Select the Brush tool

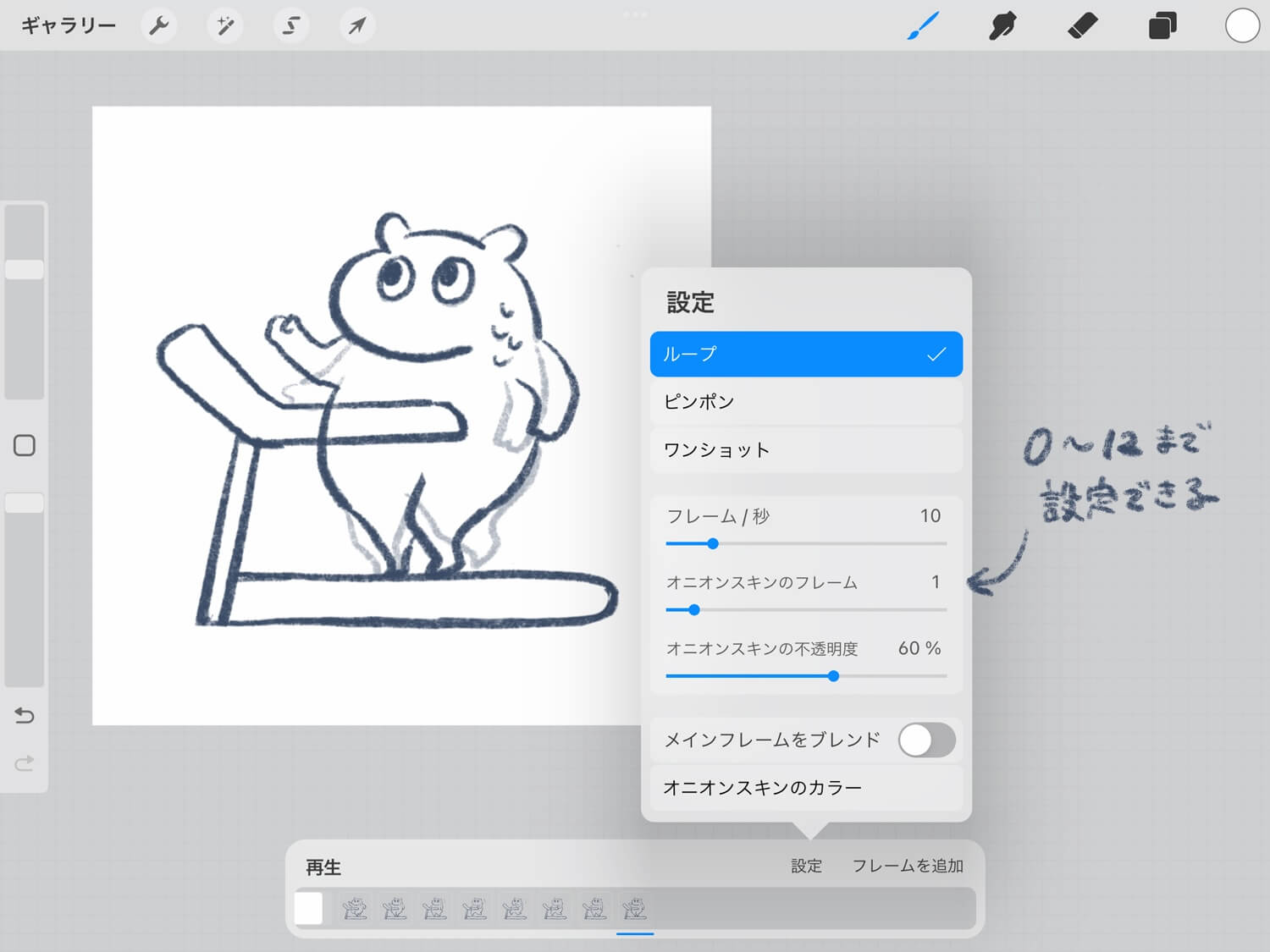[923, 25]
